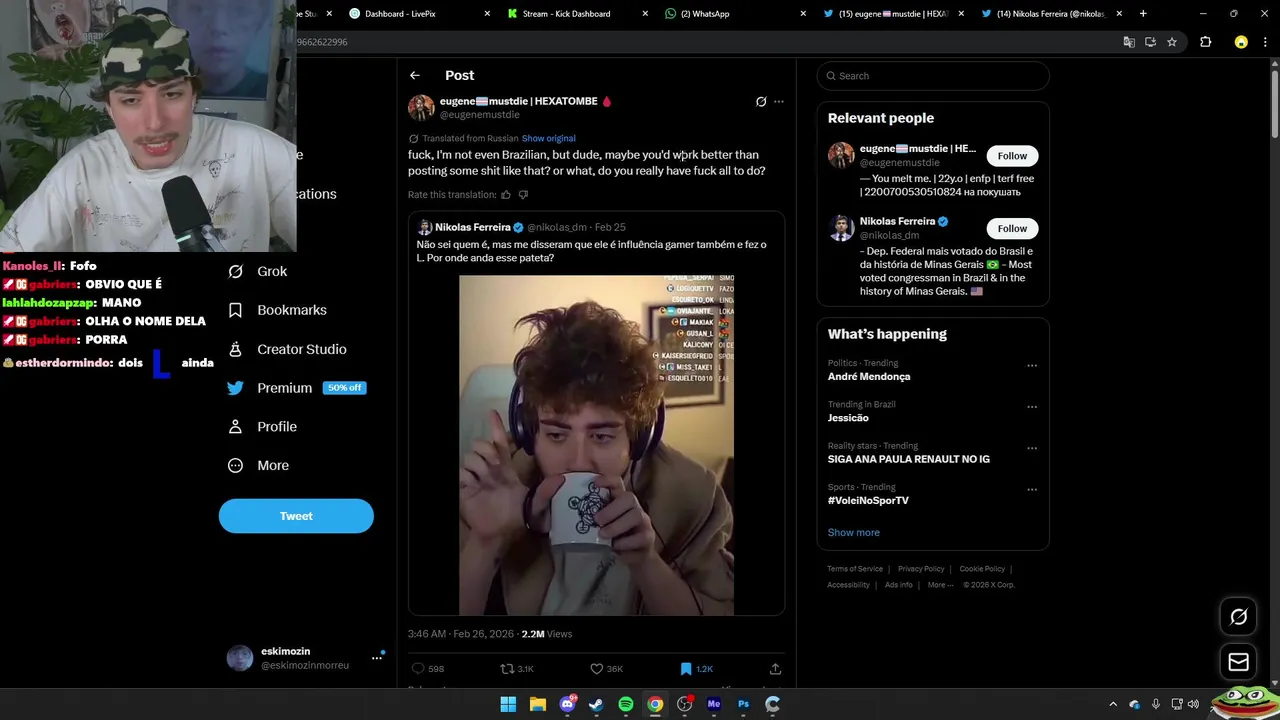Open Accessibility footer link
Image resolution: width=1280 pixels, height=720 pixels.
tap(848, 585)
